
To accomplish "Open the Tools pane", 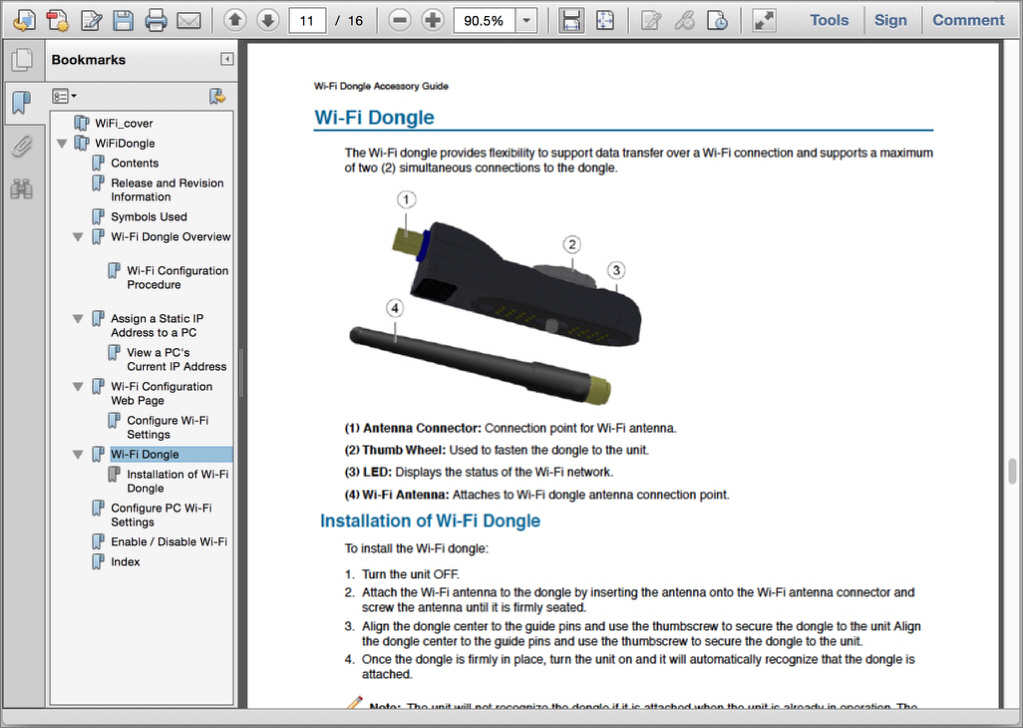I will coord(829,20).
